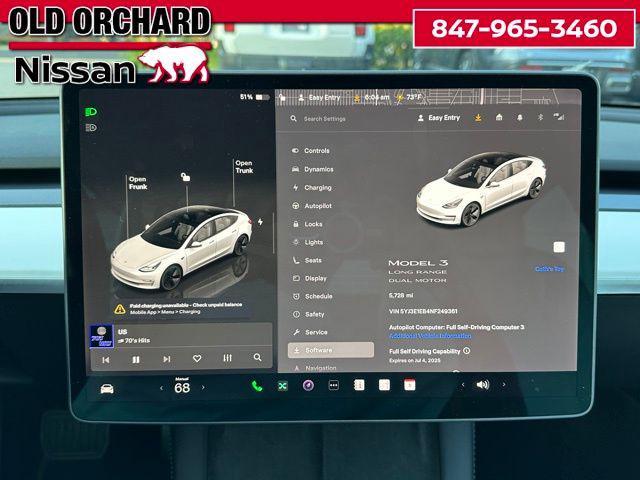Click the orange software download icon

tap(478, 118)
